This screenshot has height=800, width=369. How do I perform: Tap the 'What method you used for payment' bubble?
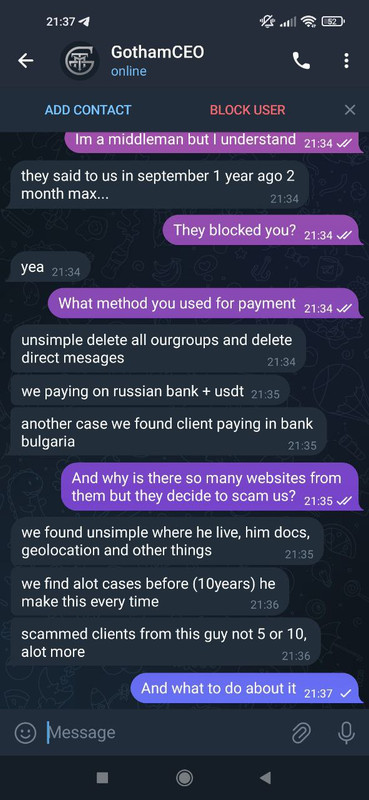coord(205,303)
